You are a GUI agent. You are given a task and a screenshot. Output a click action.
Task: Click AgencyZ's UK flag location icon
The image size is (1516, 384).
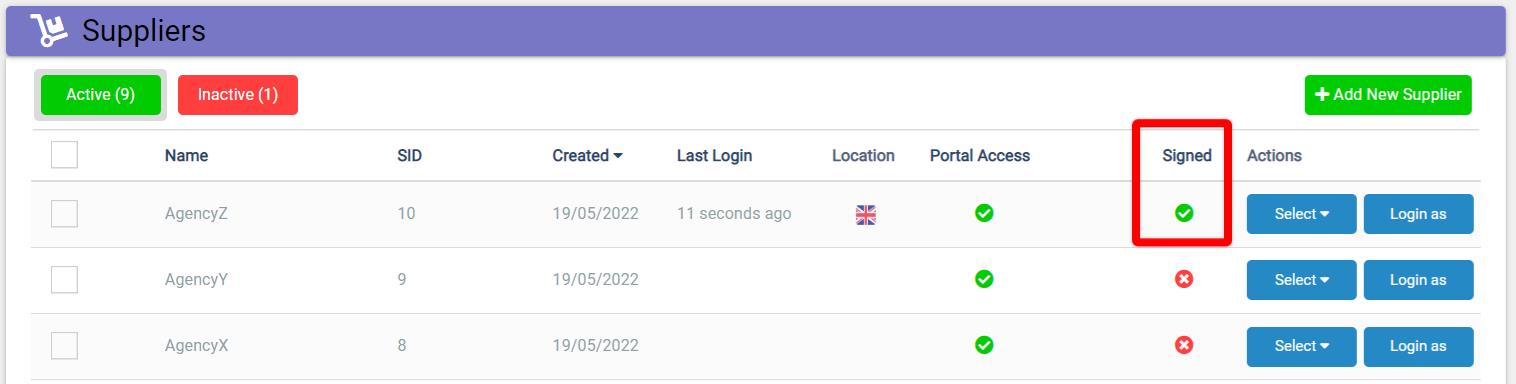coord(866,214)
